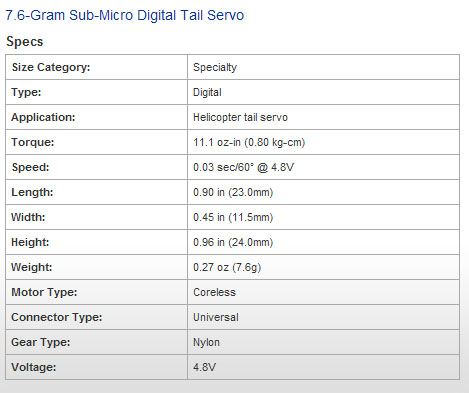This screenshot has height=393, width=469.
Task: Click the Connector Type label
Action: pyautogui.click(x=57, y=317)
